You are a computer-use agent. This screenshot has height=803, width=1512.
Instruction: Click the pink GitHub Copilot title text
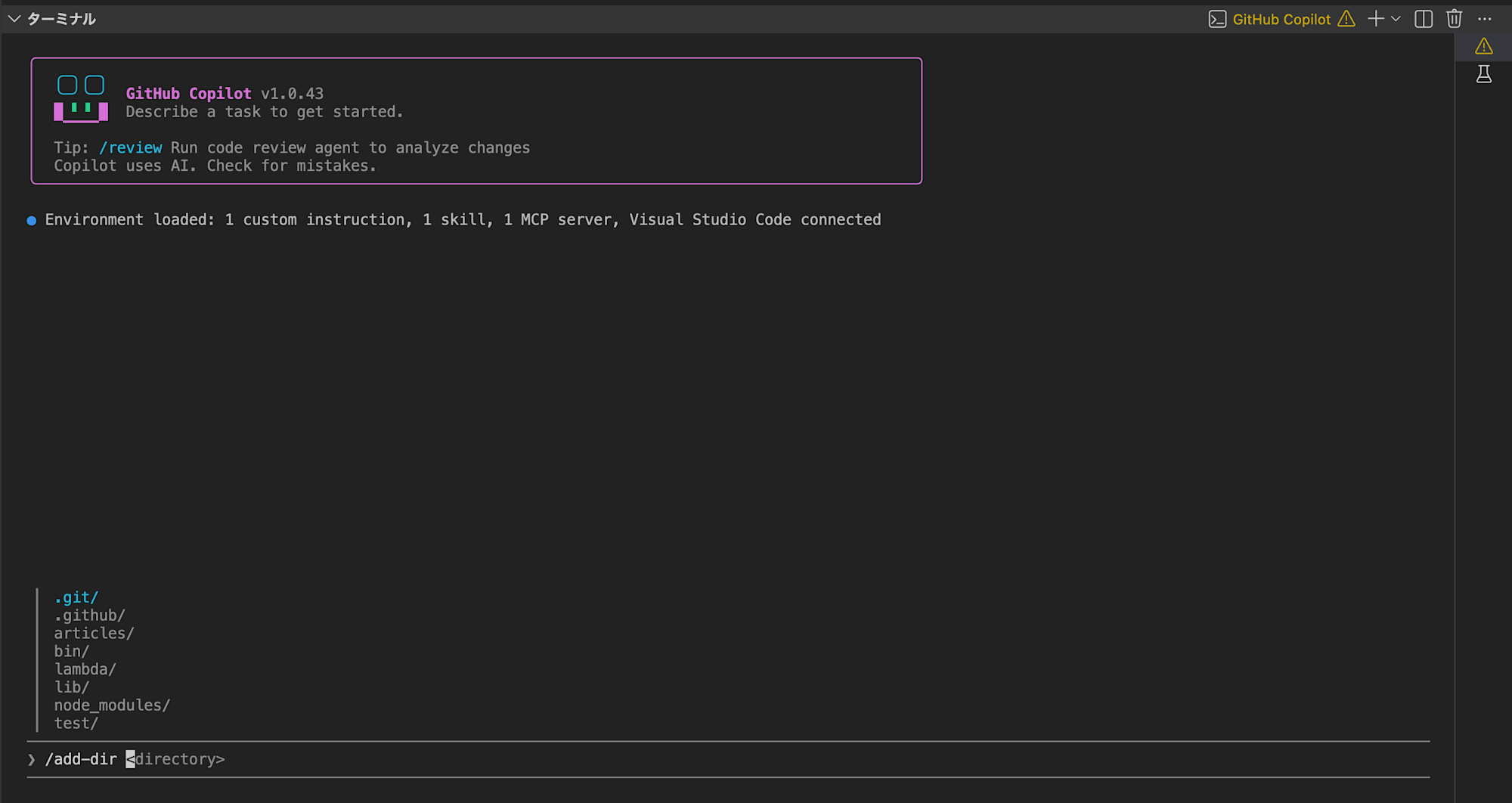pos(188,93)
